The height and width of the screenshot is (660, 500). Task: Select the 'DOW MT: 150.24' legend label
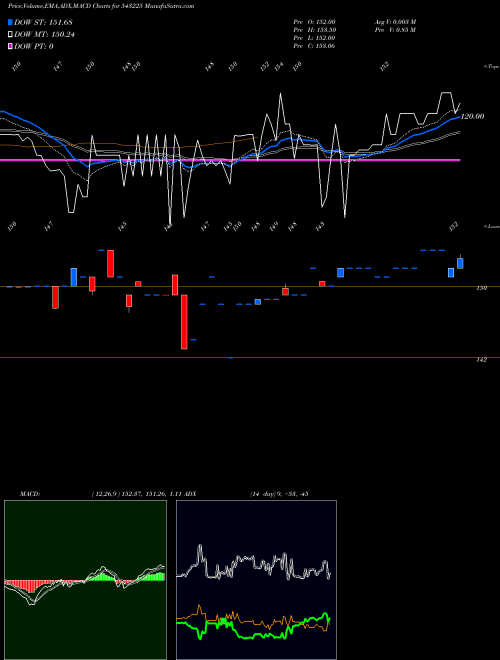(44, 35)
